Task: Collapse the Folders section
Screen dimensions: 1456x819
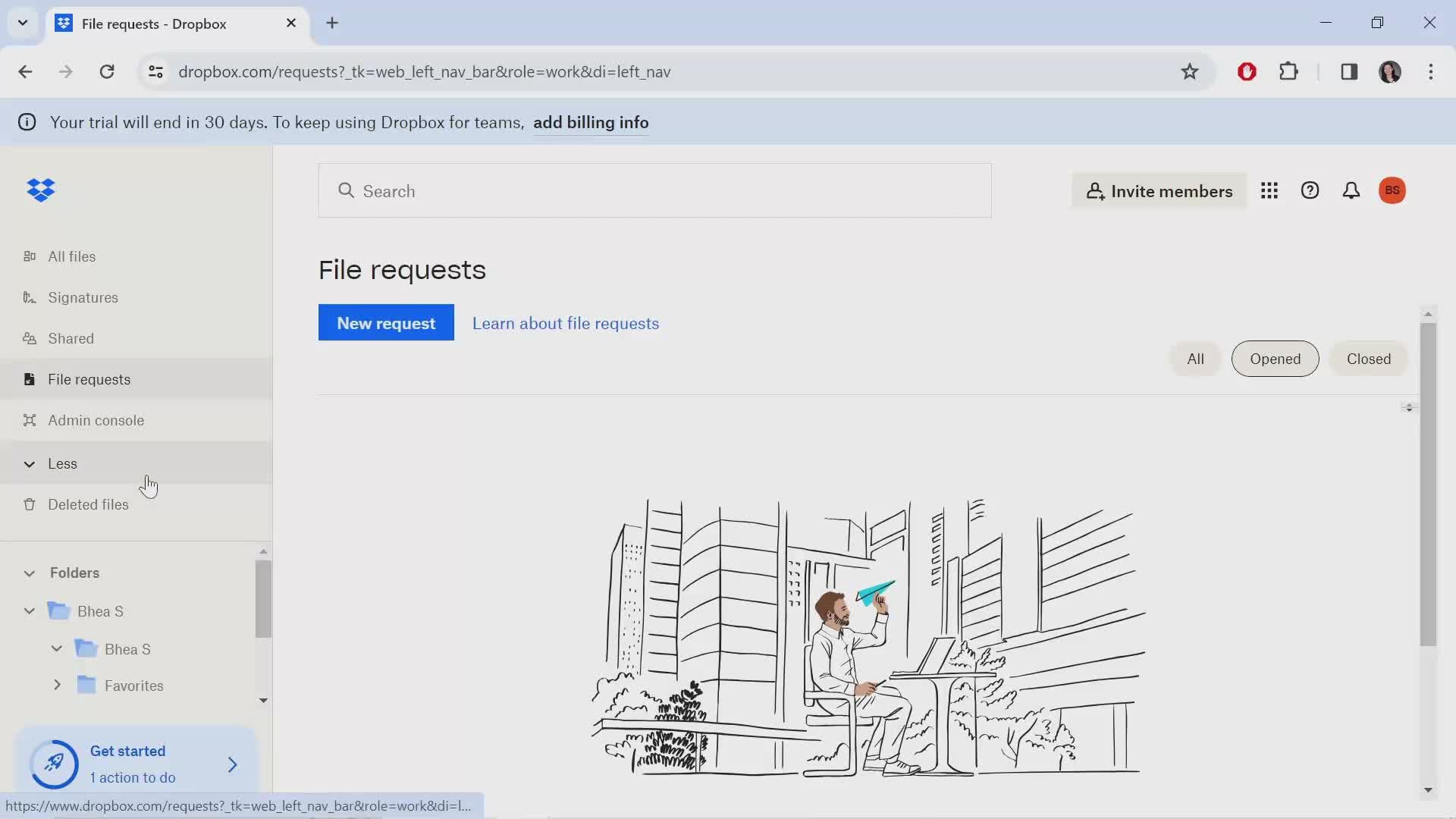Action: [x=28, y=572]
